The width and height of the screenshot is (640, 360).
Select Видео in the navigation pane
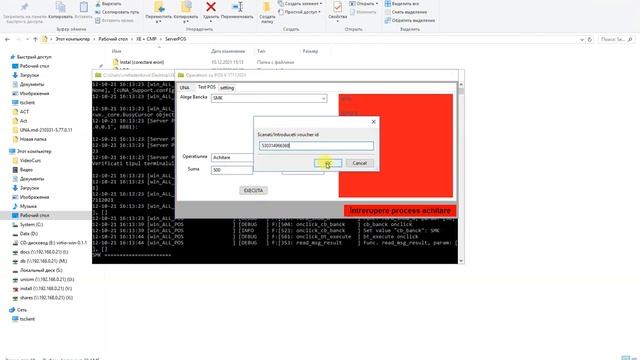point(26,169)
